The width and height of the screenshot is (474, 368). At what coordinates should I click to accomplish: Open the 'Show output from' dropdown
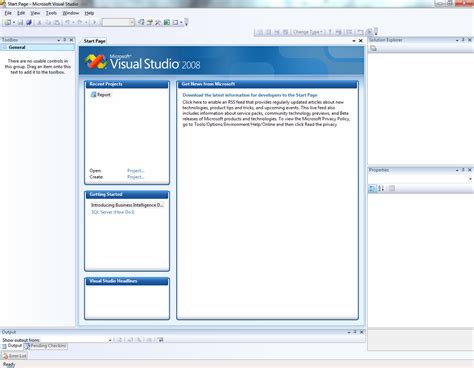pos(110,340)
